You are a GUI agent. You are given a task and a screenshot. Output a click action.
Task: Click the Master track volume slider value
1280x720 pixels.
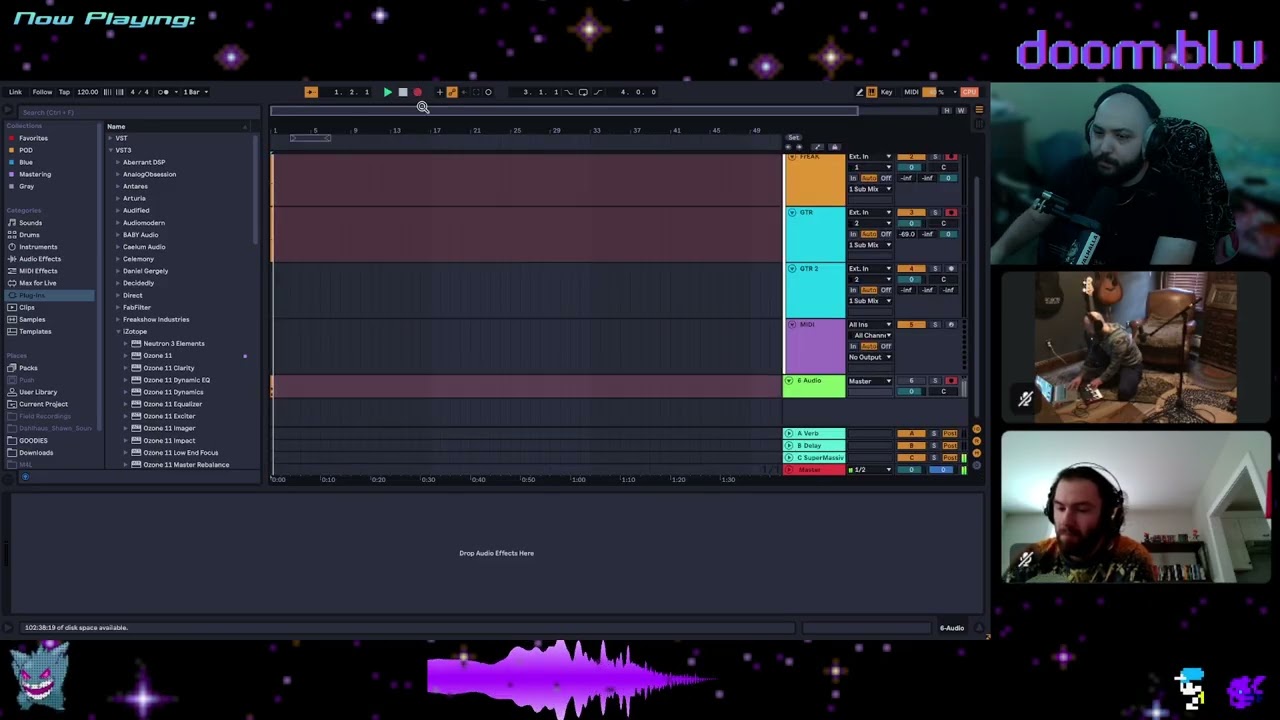(911, 469)
